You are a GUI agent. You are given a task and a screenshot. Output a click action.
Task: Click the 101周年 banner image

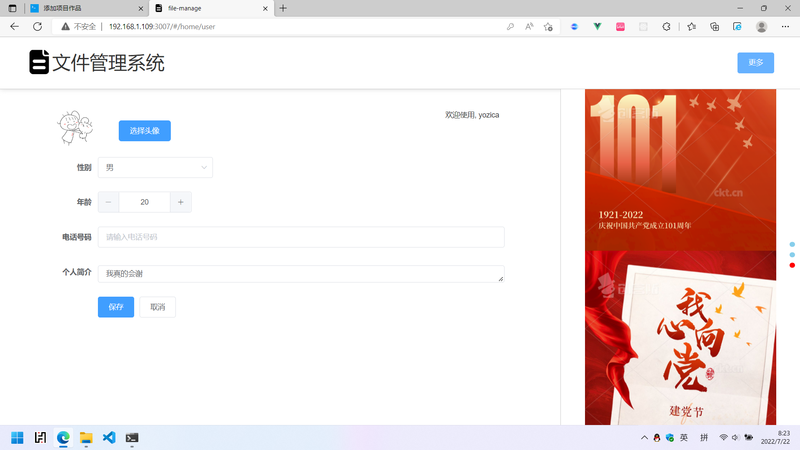[681, 170]
